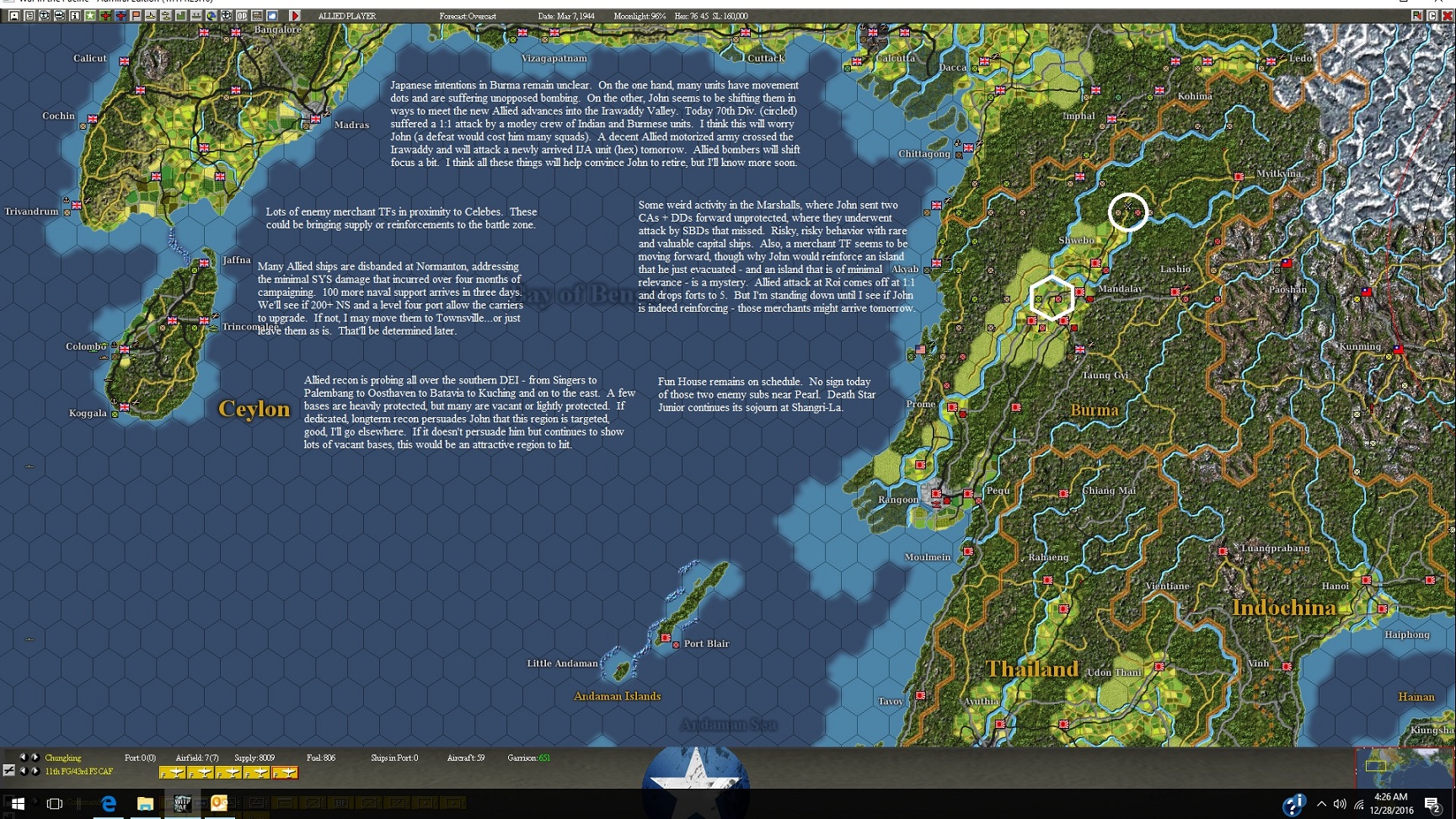Click the Aircraft: 59 readout
Viewport: 1456px width, 819px height.
click(x=466, y=758)
